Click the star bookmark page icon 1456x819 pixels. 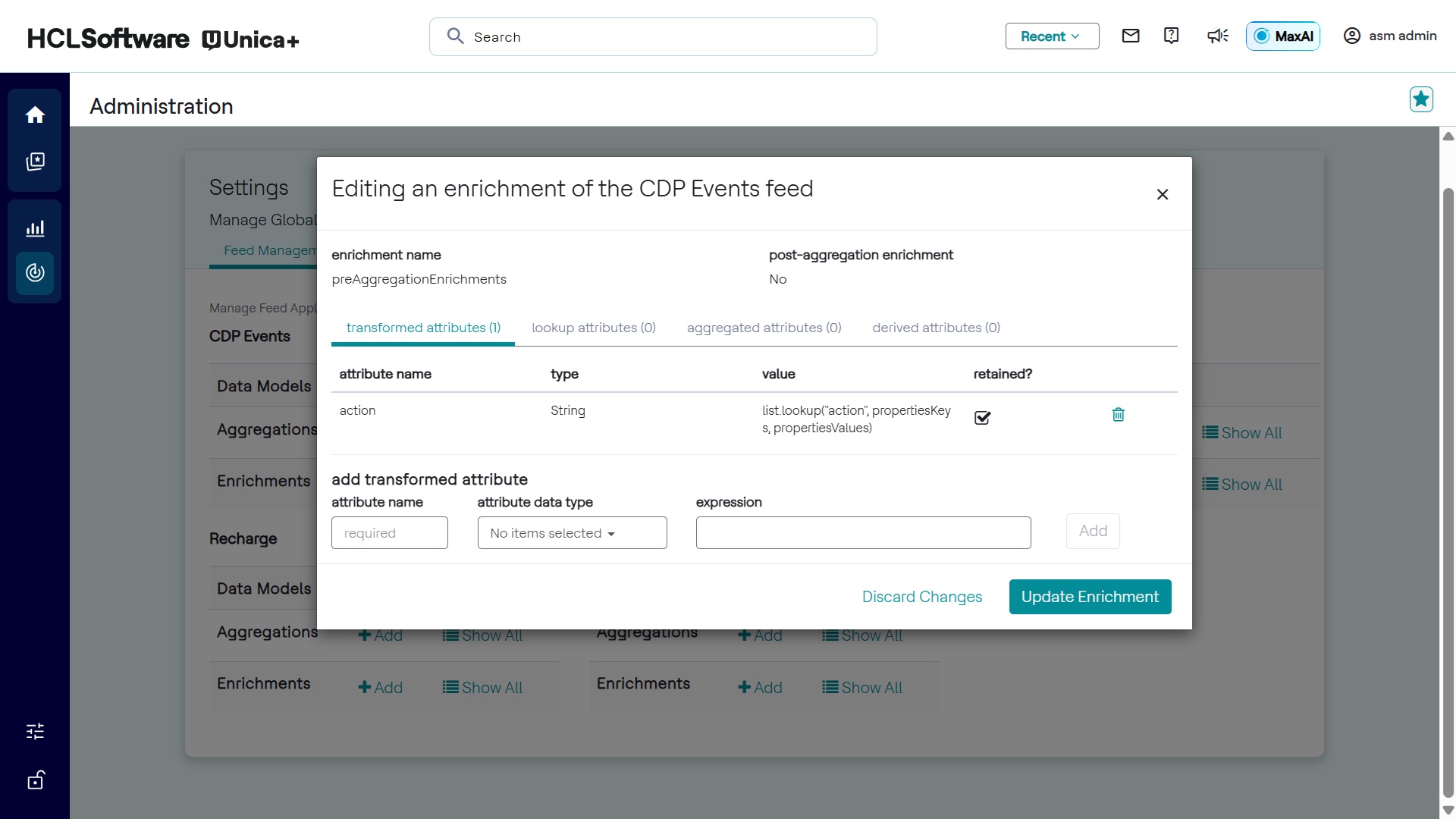point(1421,99)
